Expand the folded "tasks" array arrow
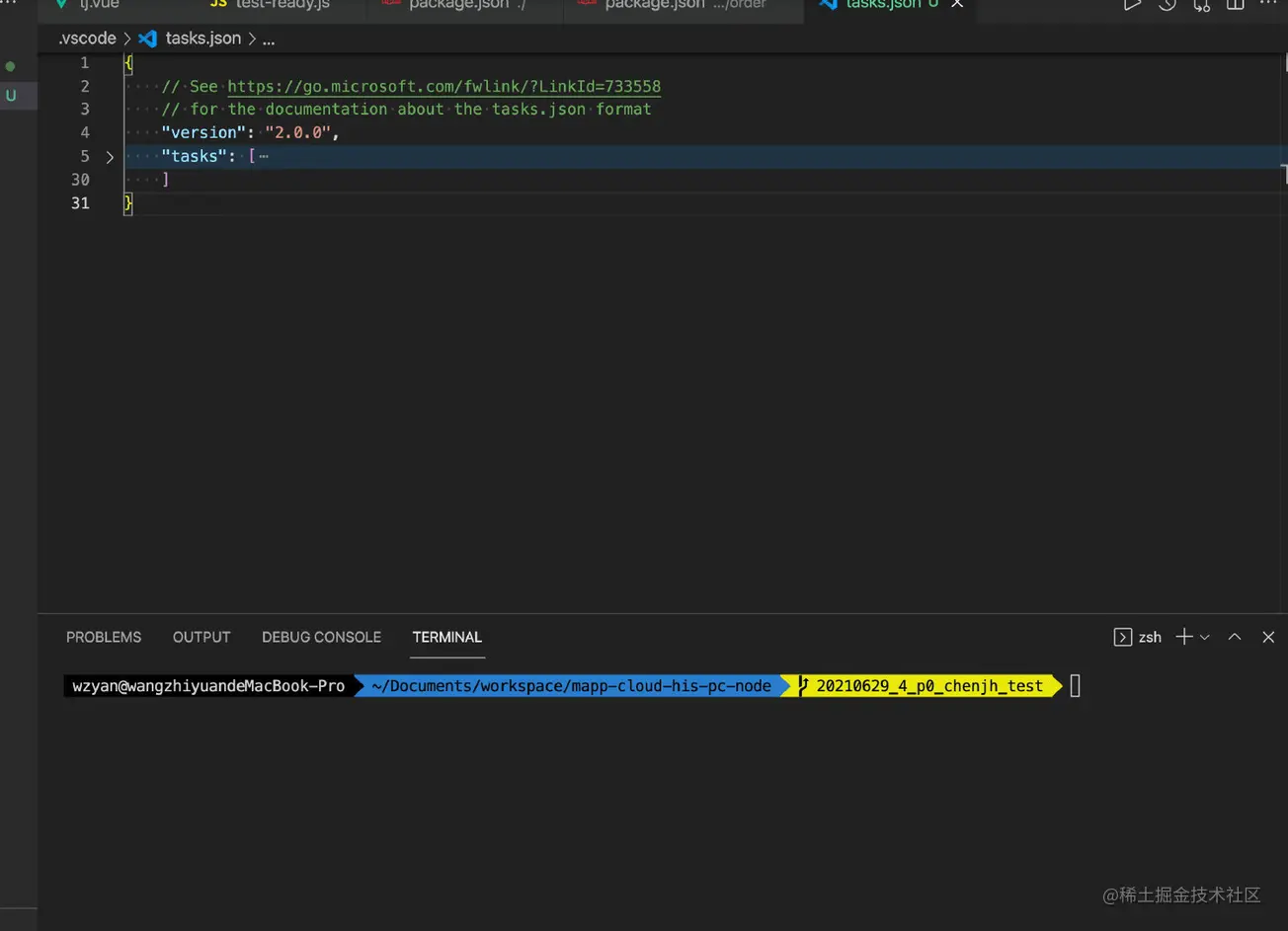Screen dimensions: 1288x931 (110, 156)
